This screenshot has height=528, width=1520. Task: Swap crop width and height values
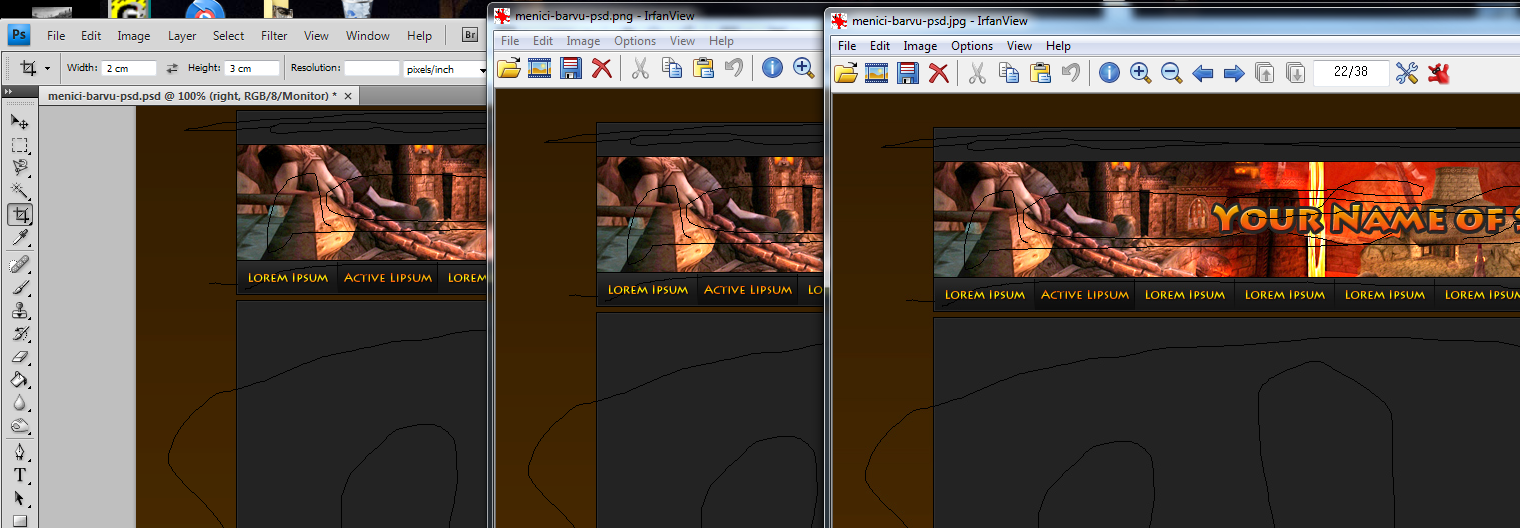(172, 68)
